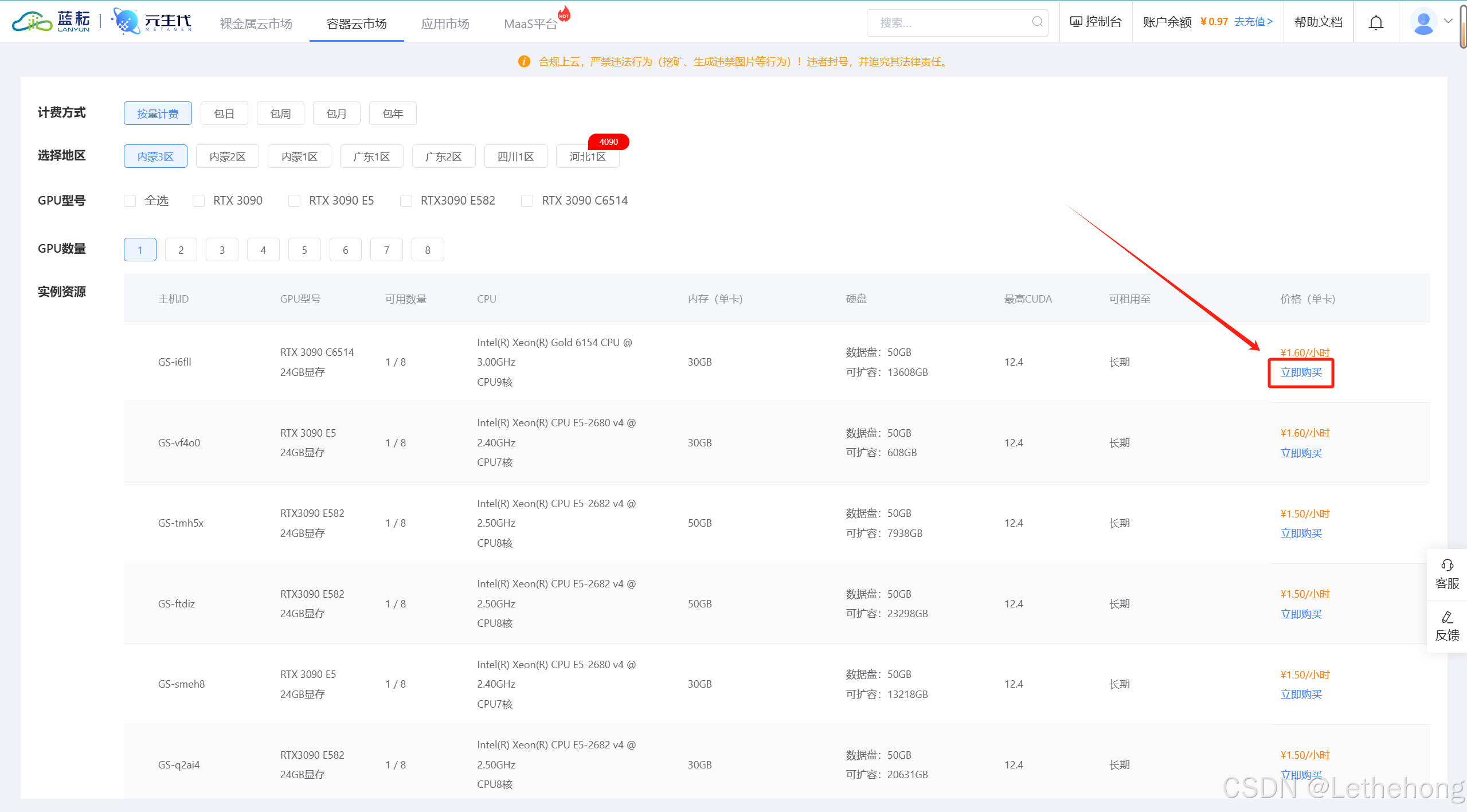Click the Lanyun logo
The height and width of the screenshot is (812, 1467).
pos(52,22)
